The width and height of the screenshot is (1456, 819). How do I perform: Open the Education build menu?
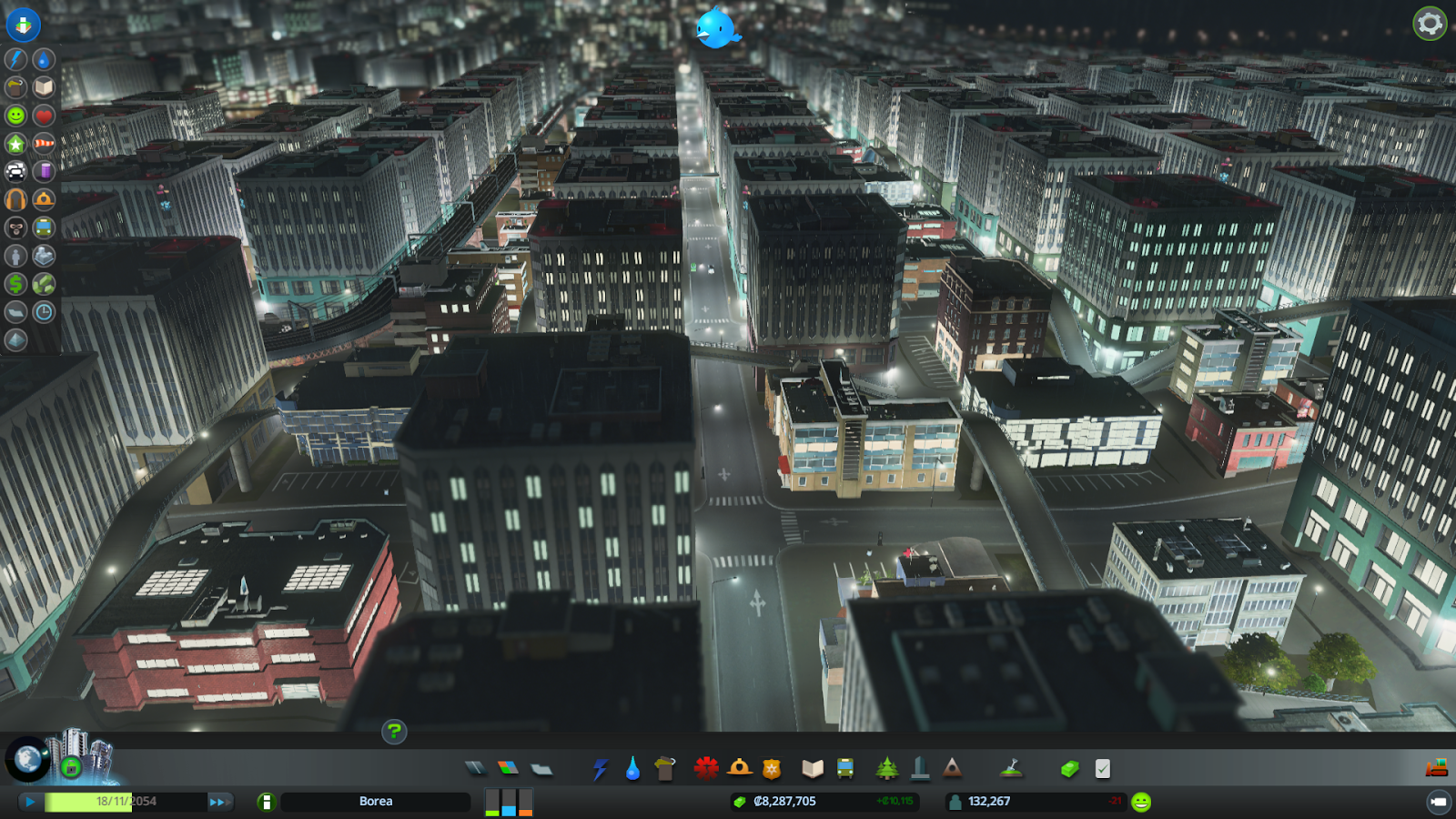point(813,769)
